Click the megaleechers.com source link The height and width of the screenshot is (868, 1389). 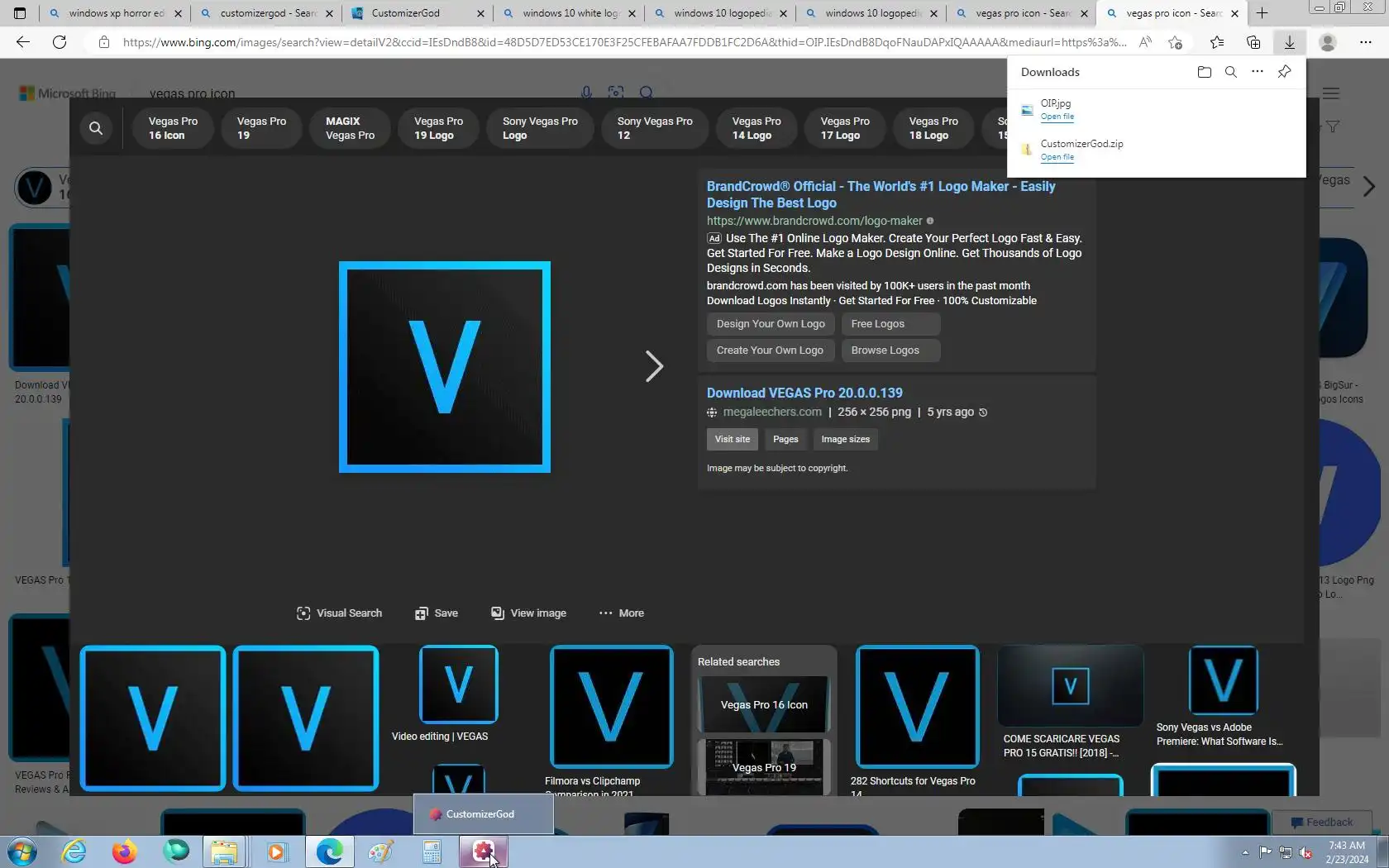pos(772,412)
